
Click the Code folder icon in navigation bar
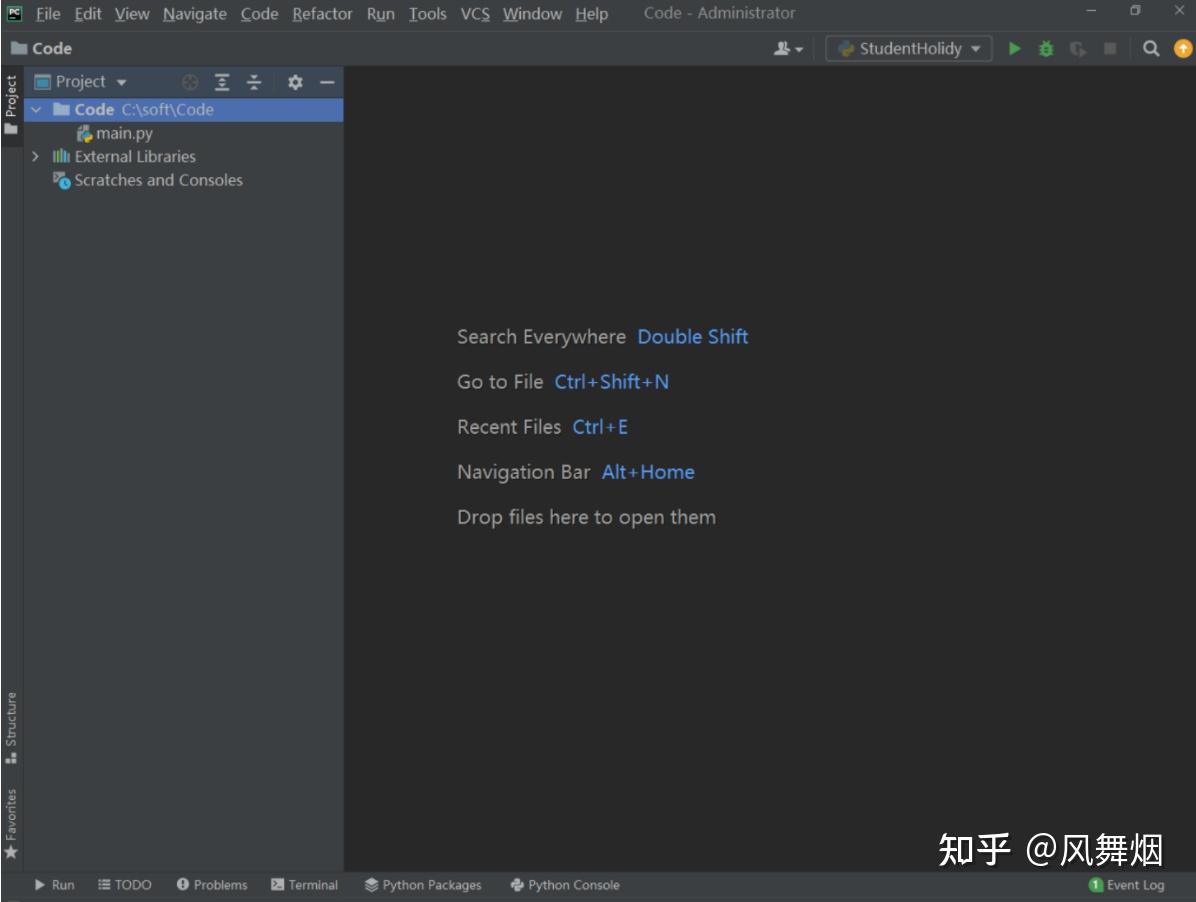pyautogui.click(x=19, y=48)
